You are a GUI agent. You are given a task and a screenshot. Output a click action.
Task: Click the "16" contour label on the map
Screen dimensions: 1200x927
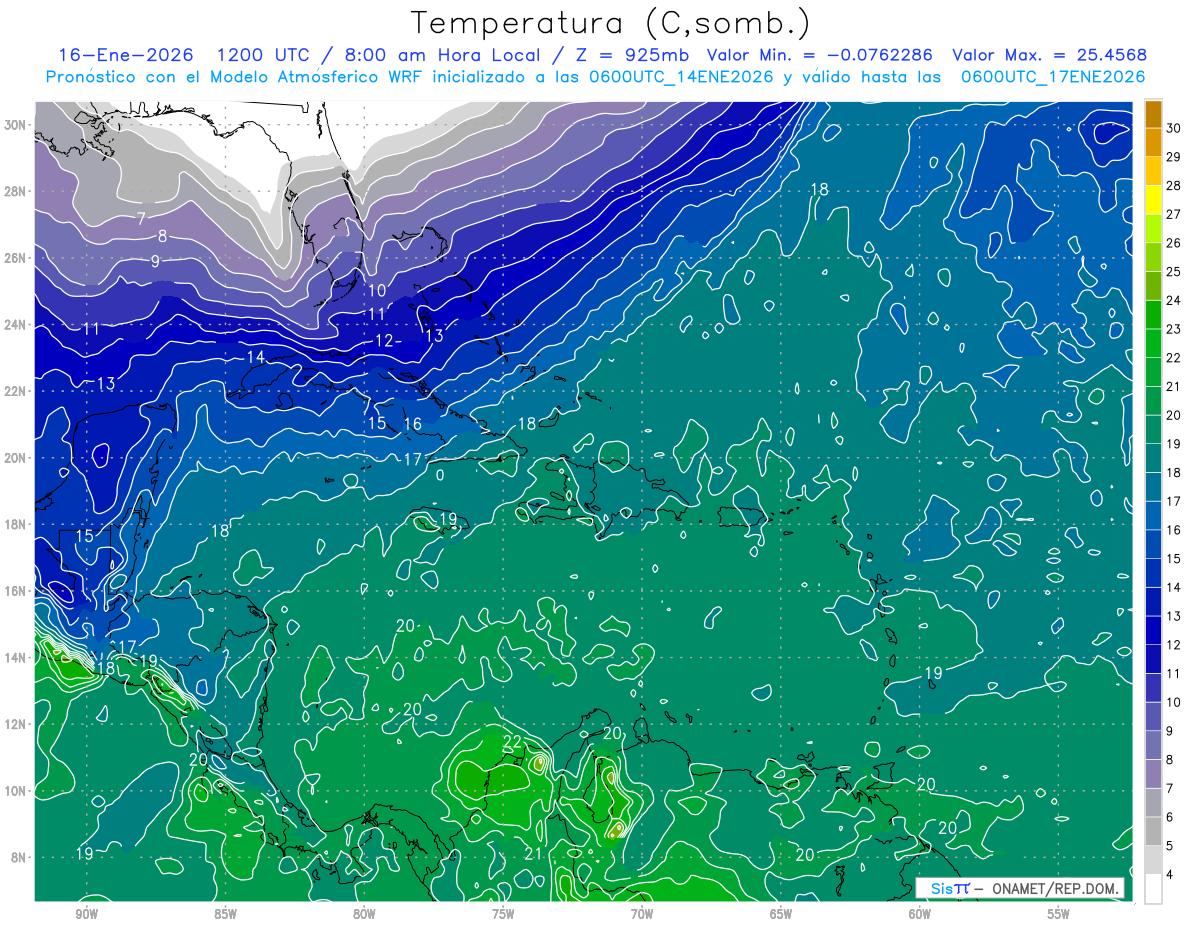[412, 424]
